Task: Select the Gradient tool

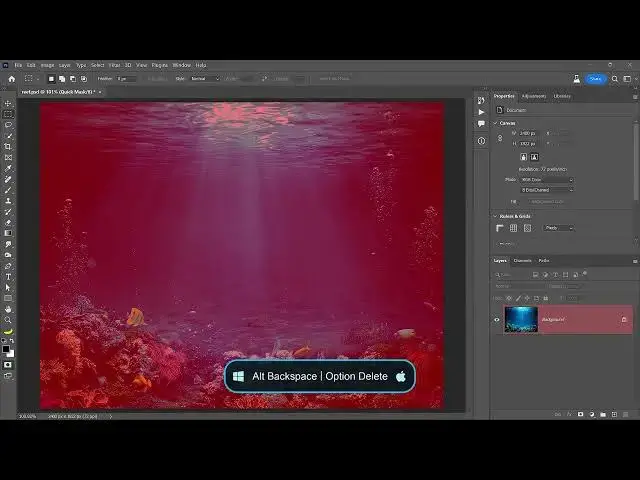Action: coord(8,233)
